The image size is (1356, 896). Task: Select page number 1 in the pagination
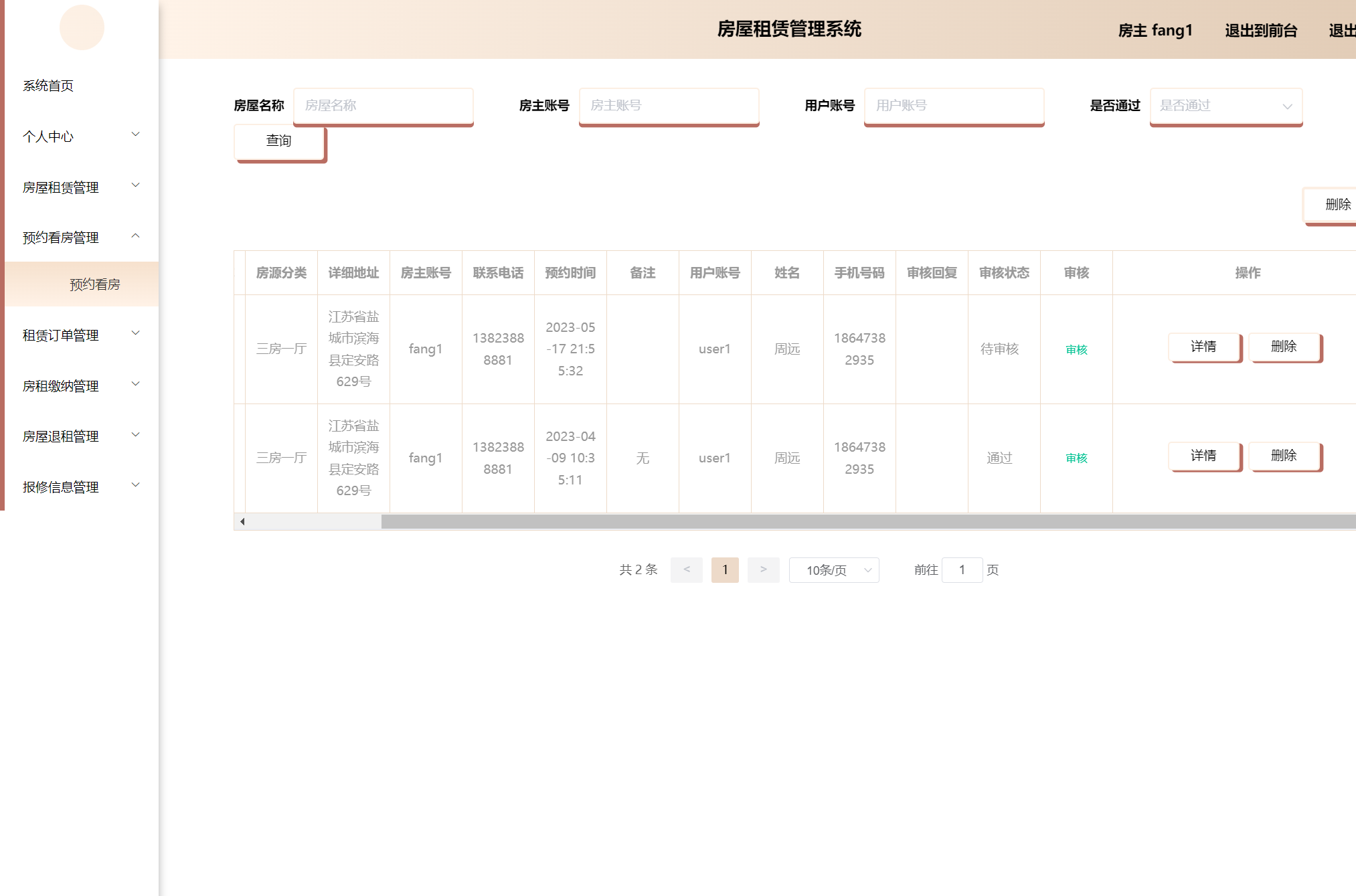(x=725, y=570)
